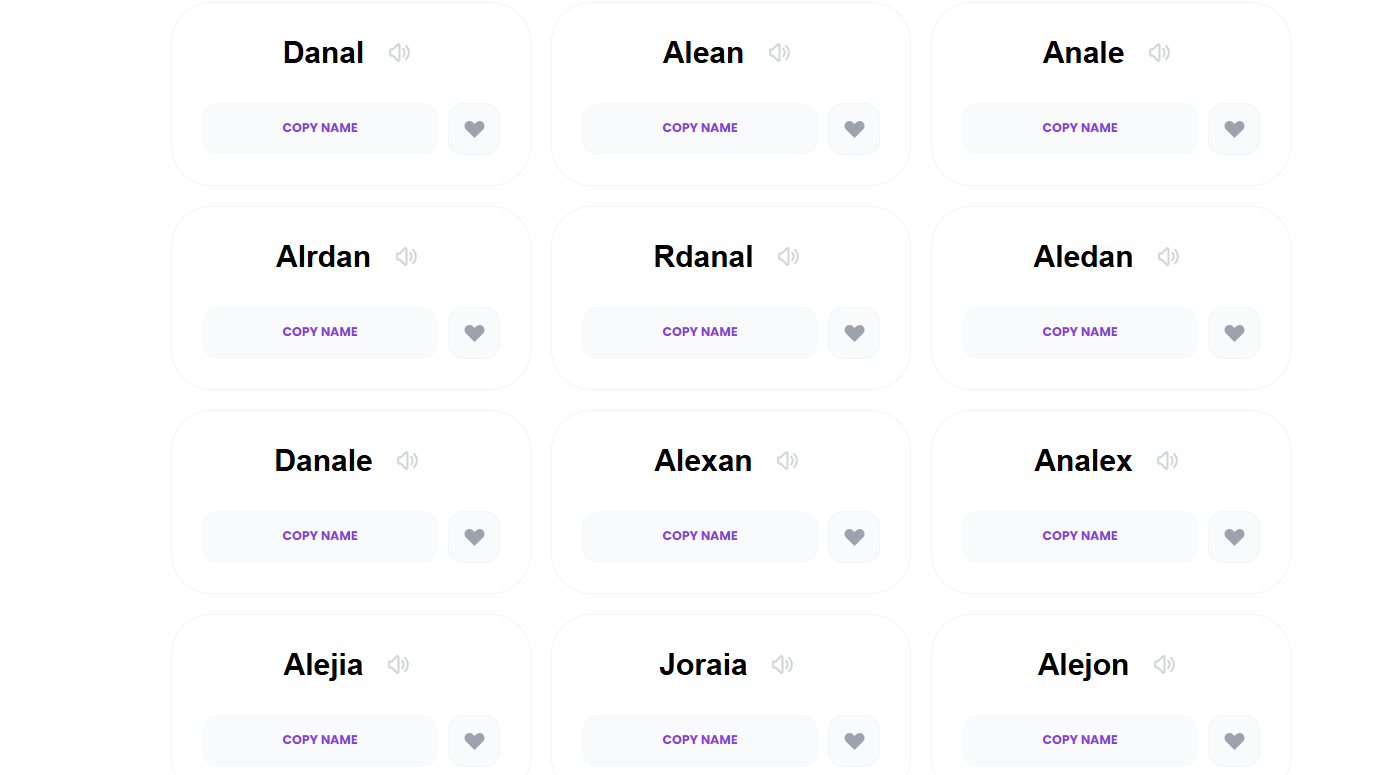This screenshot has height=775, width=1392.
Task: Click COPY NAME under Alexan
Action: coord(700,536)
